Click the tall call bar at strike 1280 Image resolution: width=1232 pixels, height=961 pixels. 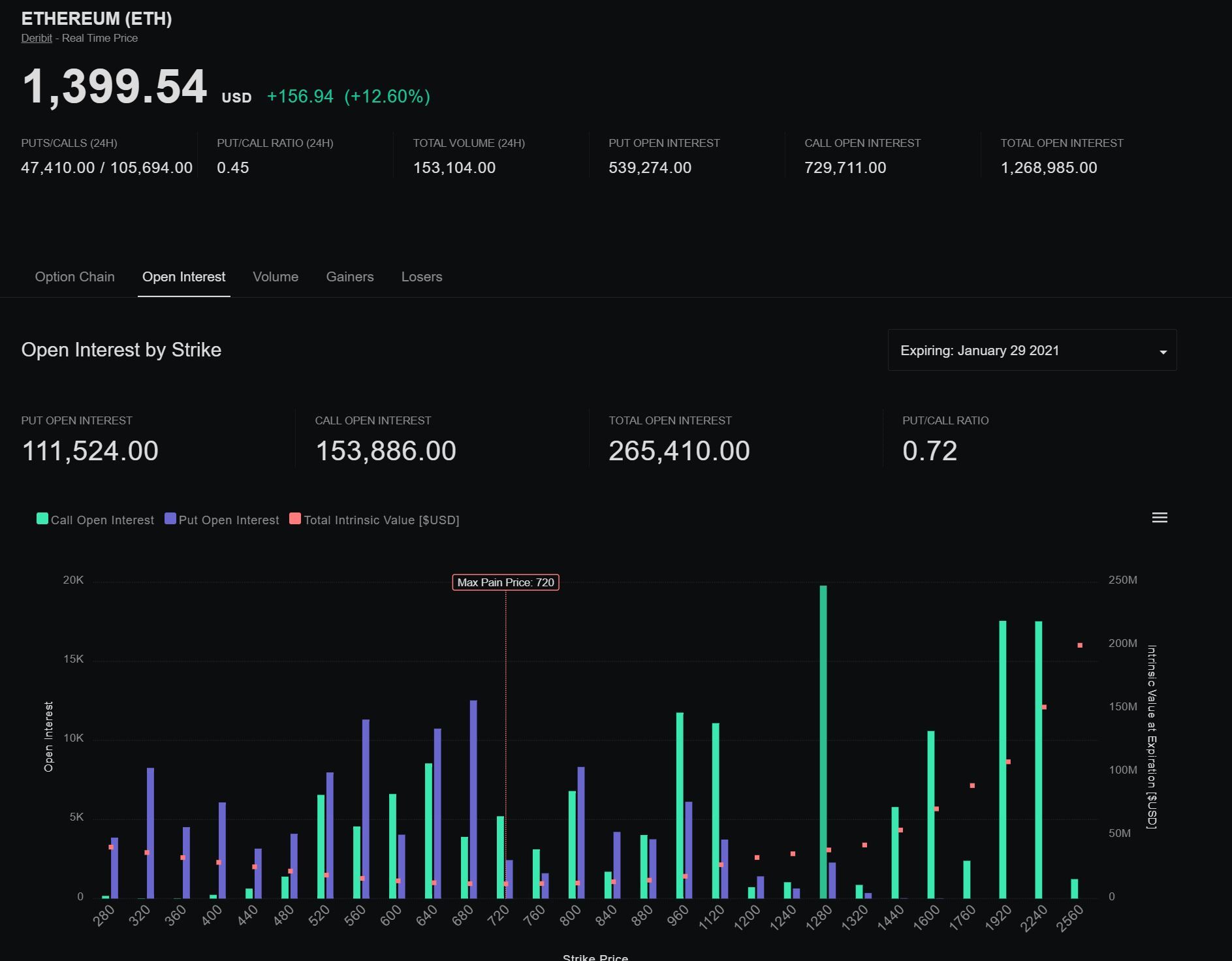(x=823, y=742)
